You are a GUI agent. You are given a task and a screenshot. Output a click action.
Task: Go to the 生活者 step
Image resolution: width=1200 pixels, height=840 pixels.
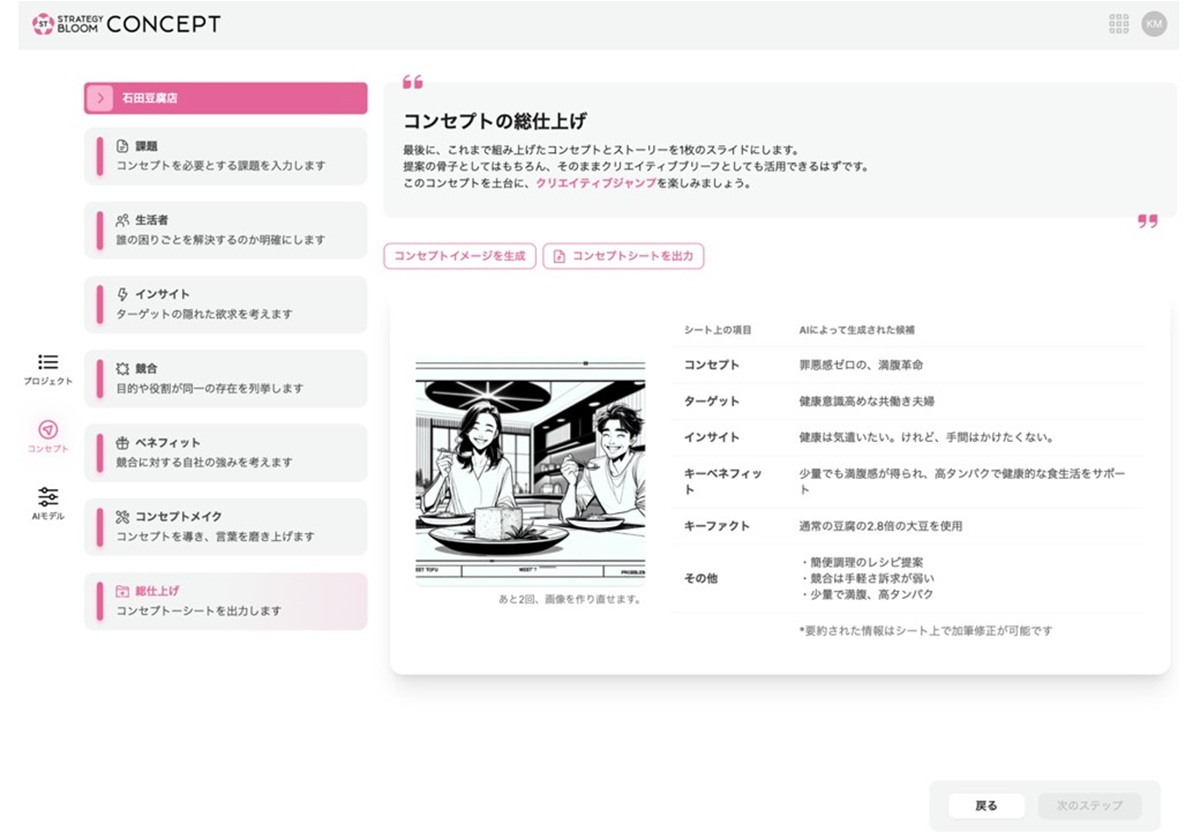(x=225, y=230)
